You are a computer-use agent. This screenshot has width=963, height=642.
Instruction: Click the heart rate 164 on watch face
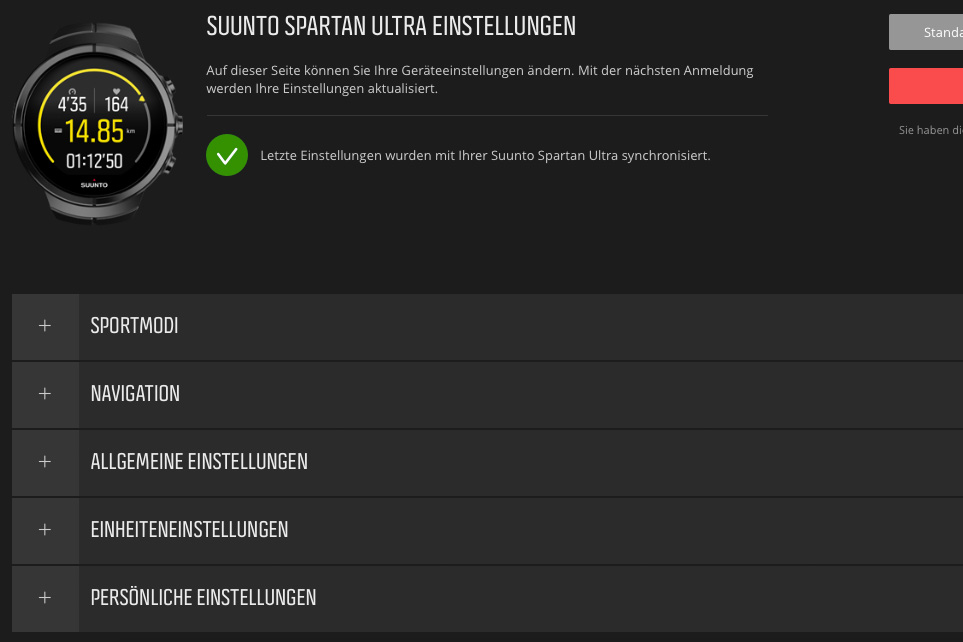(116, 104)
